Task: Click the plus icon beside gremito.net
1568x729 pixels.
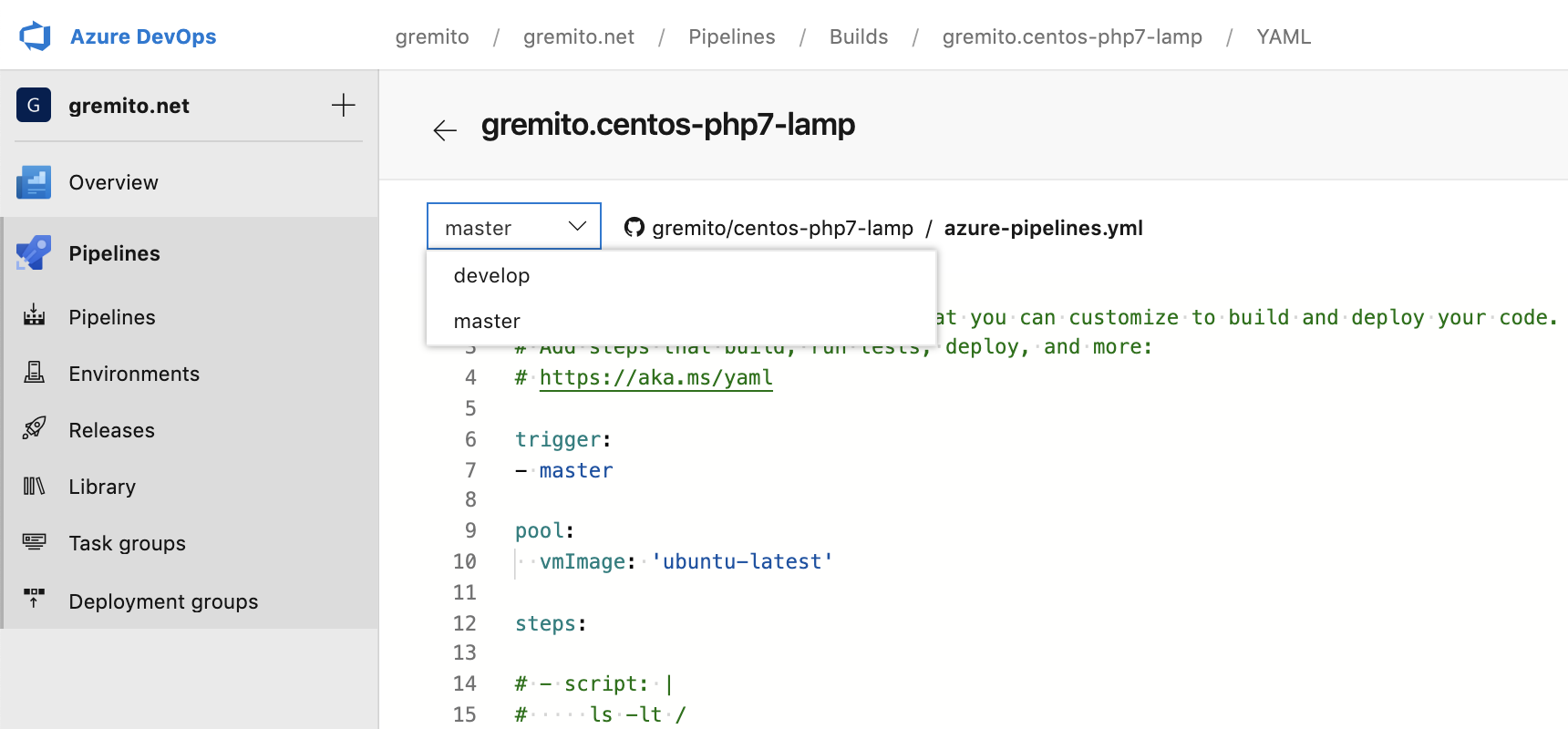Action: click(x=343, y=106)
